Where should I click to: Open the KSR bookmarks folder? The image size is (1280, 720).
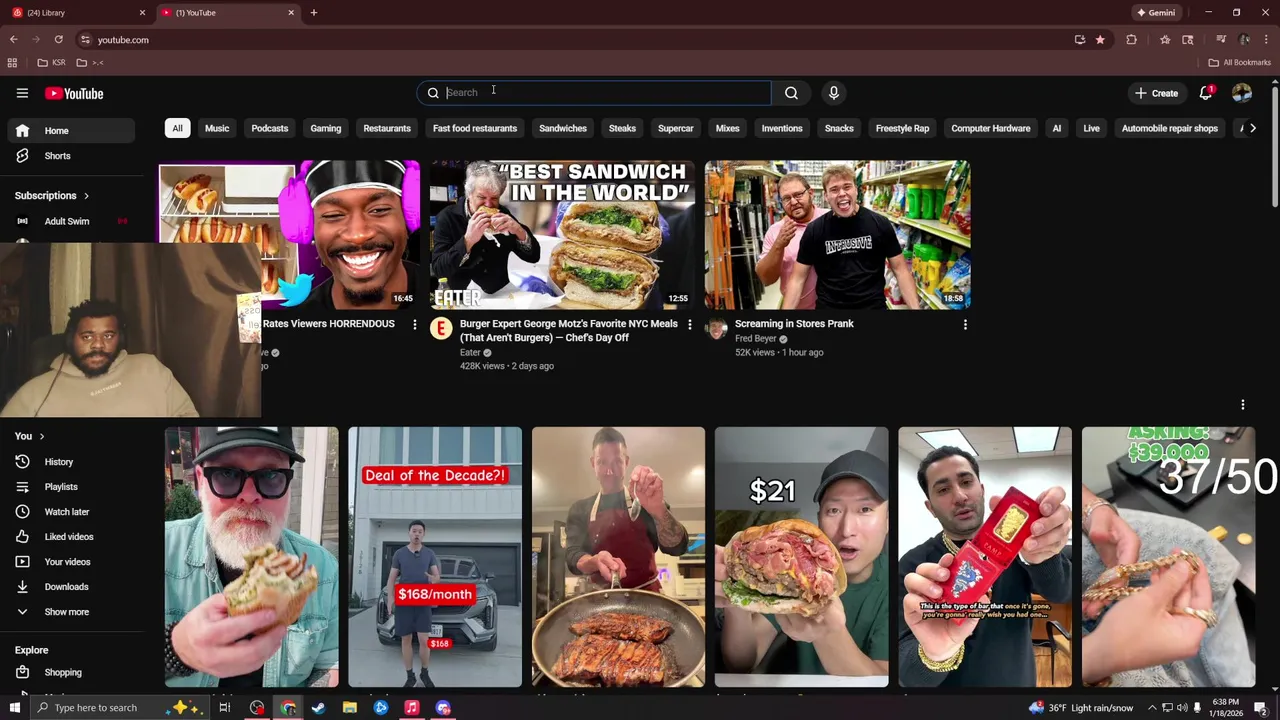(x=52, y=63)
